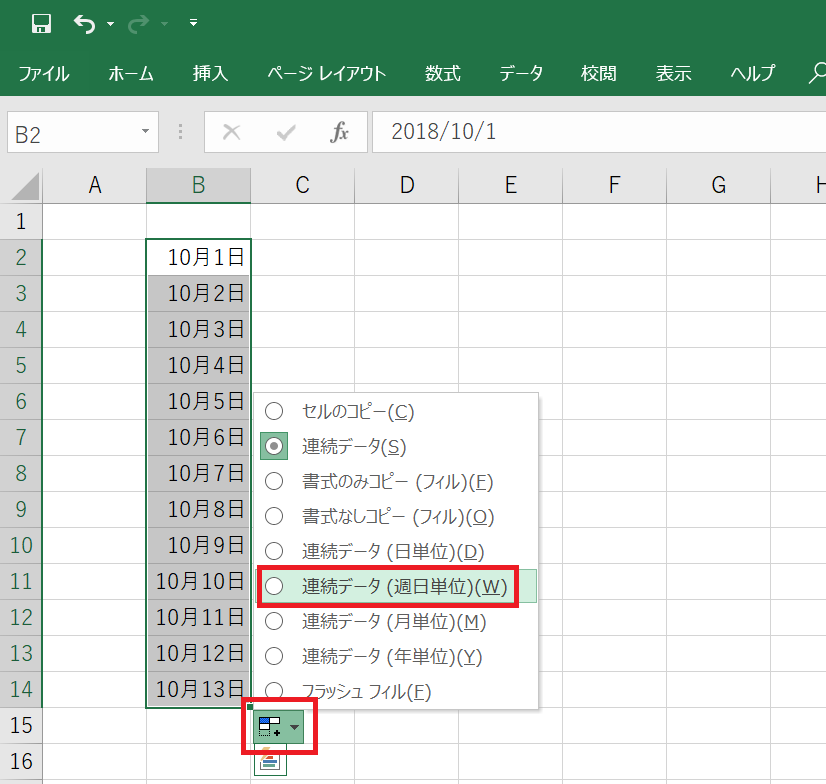This screenshot has width=826, height=784.
Task: Open the Customize Quick Access Toolbar dropdown
Action: pos(193,23)
